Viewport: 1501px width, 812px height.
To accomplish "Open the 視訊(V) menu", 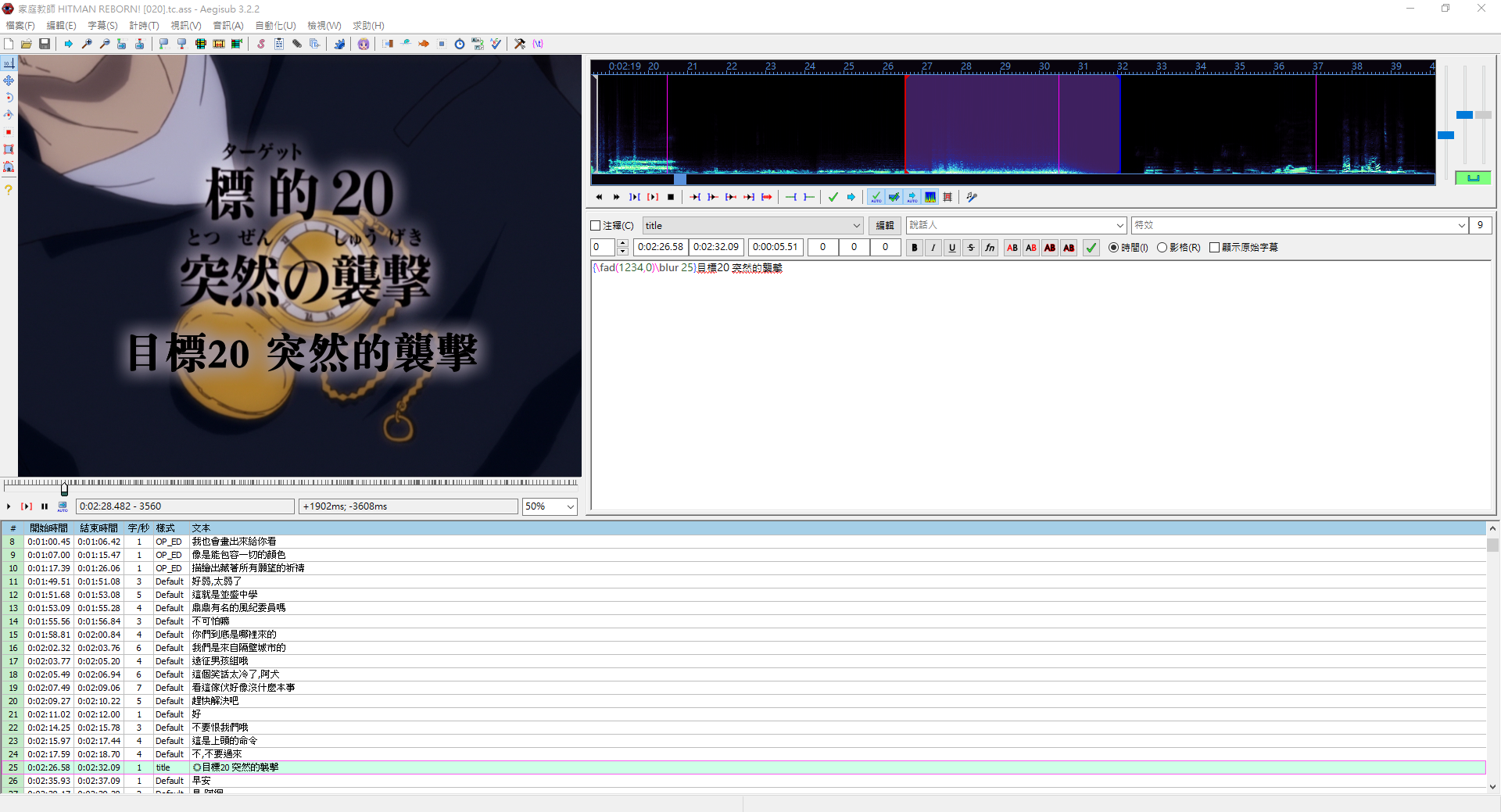I will point(186,26).
